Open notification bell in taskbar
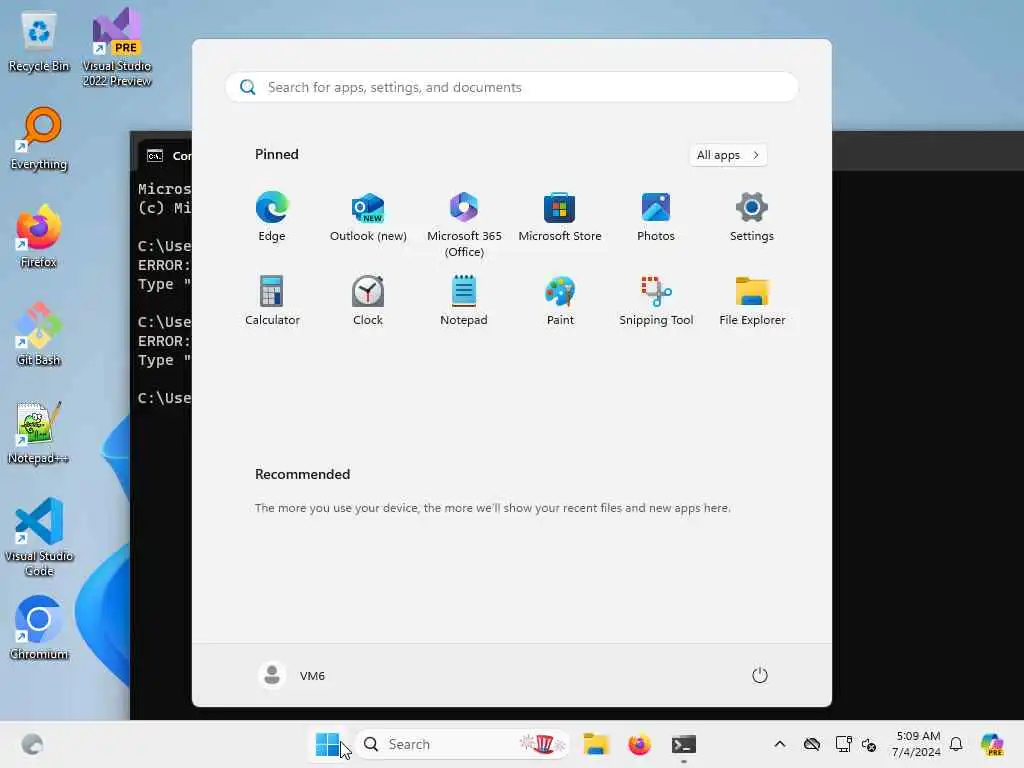Screen dimensions: 1024x768 956,744
